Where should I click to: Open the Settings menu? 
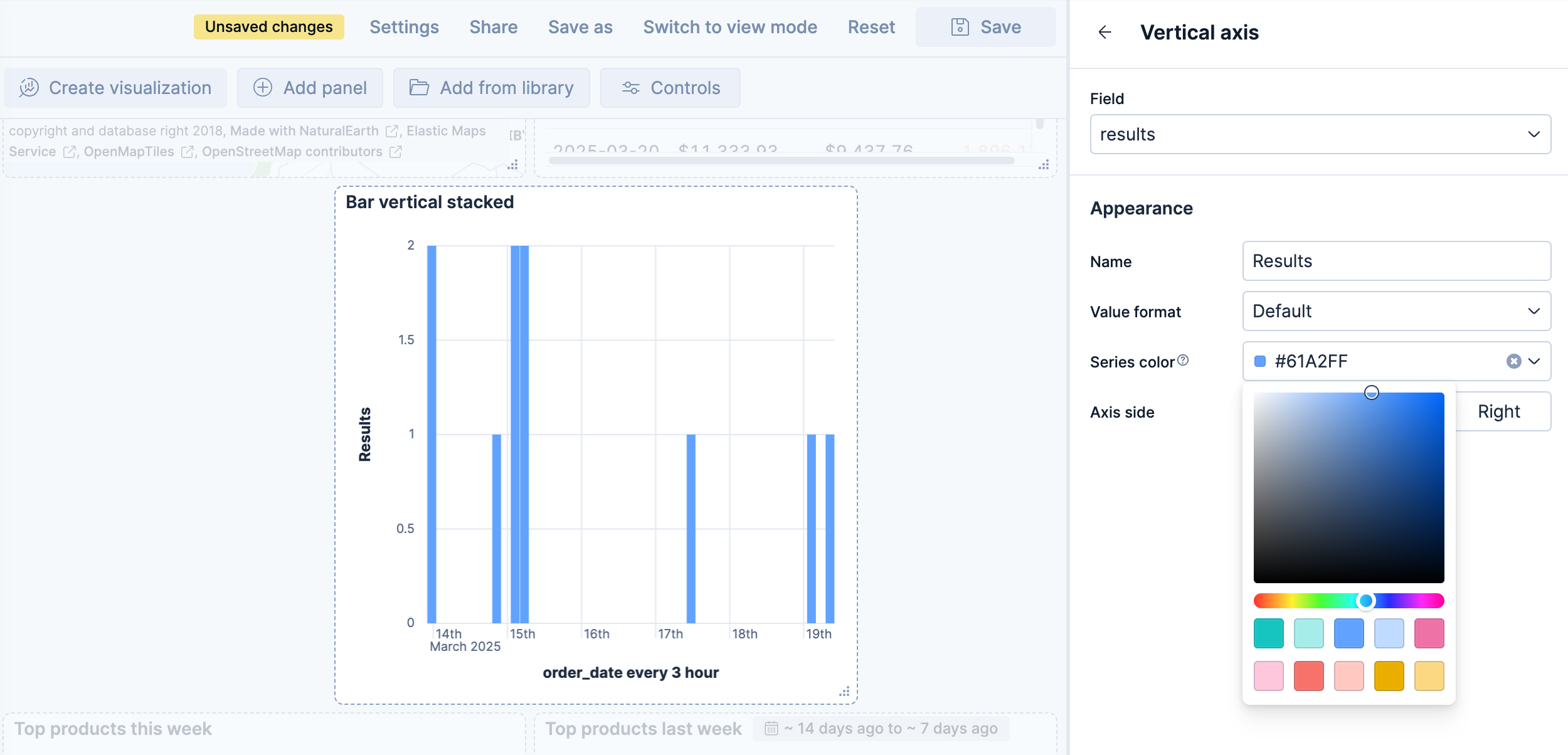coord(404,26)
